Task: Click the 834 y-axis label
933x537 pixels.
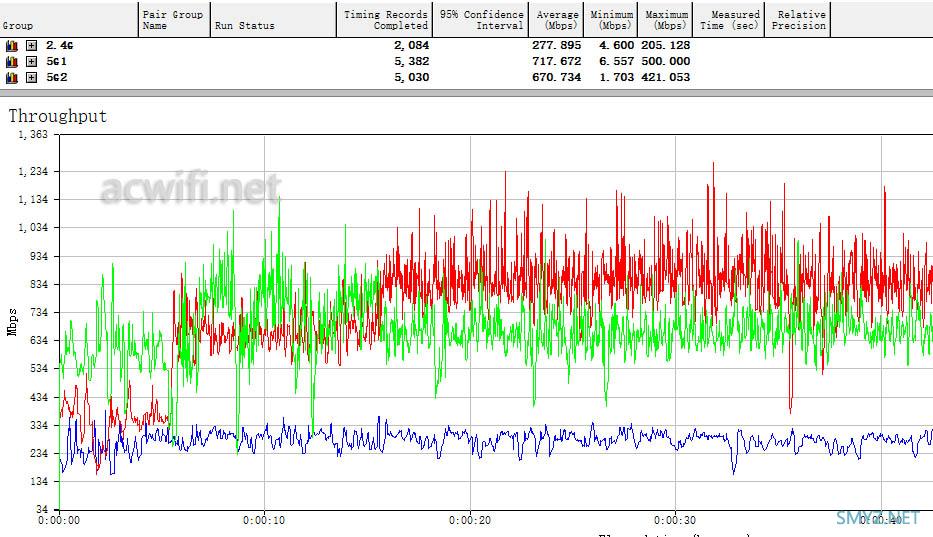Action: click(39, 285)
